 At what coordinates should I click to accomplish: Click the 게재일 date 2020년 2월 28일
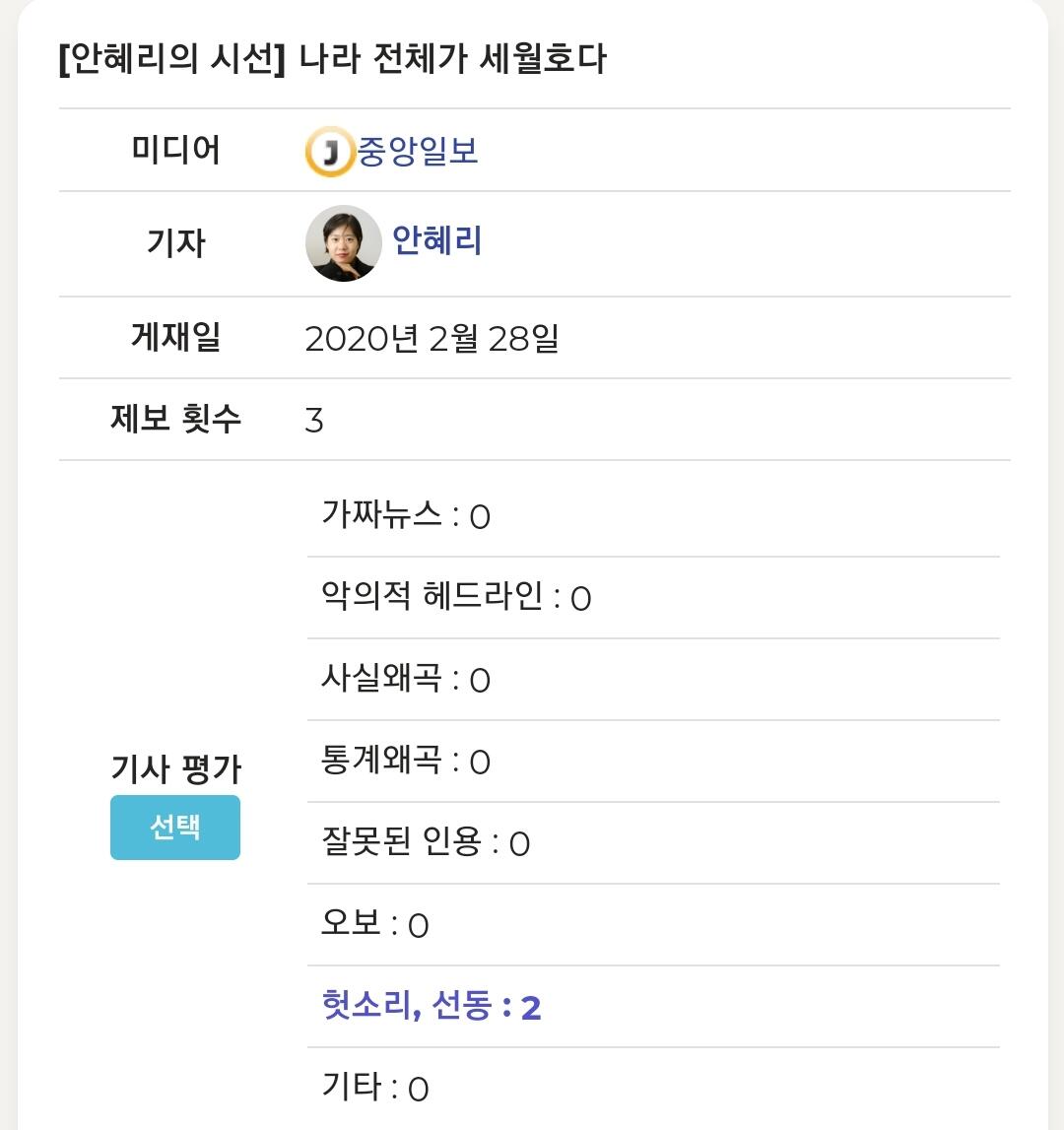432,339
